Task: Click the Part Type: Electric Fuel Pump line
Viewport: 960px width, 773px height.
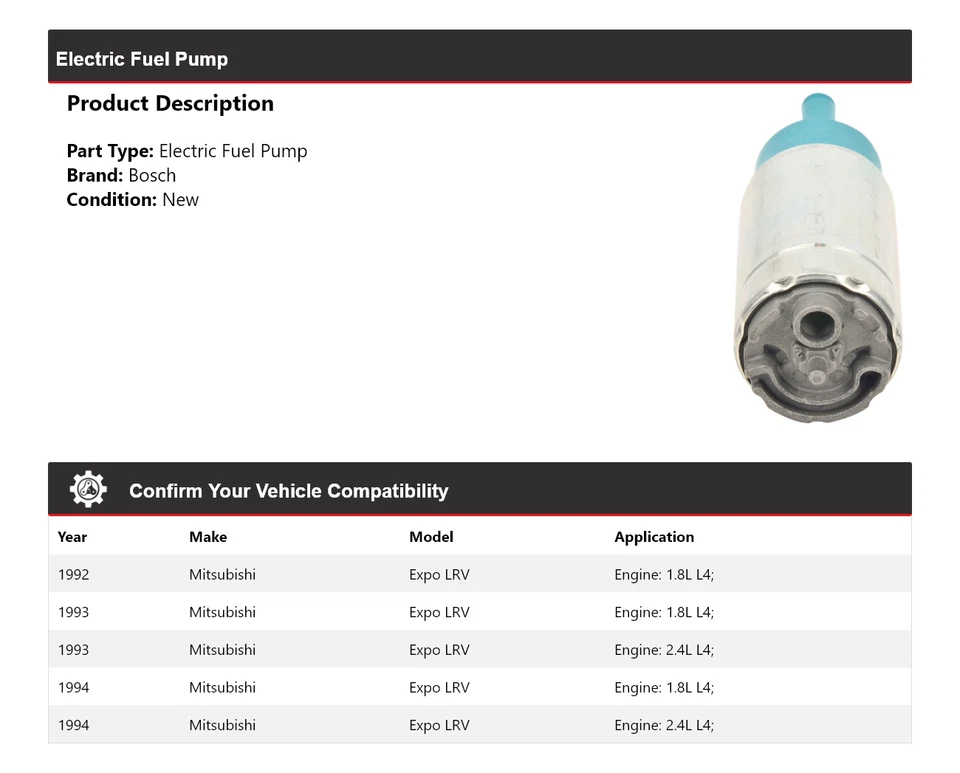Action: click(187, 151)
